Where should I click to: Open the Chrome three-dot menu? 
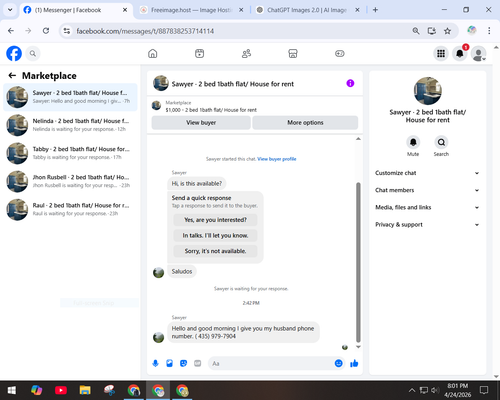pos(489,31)
